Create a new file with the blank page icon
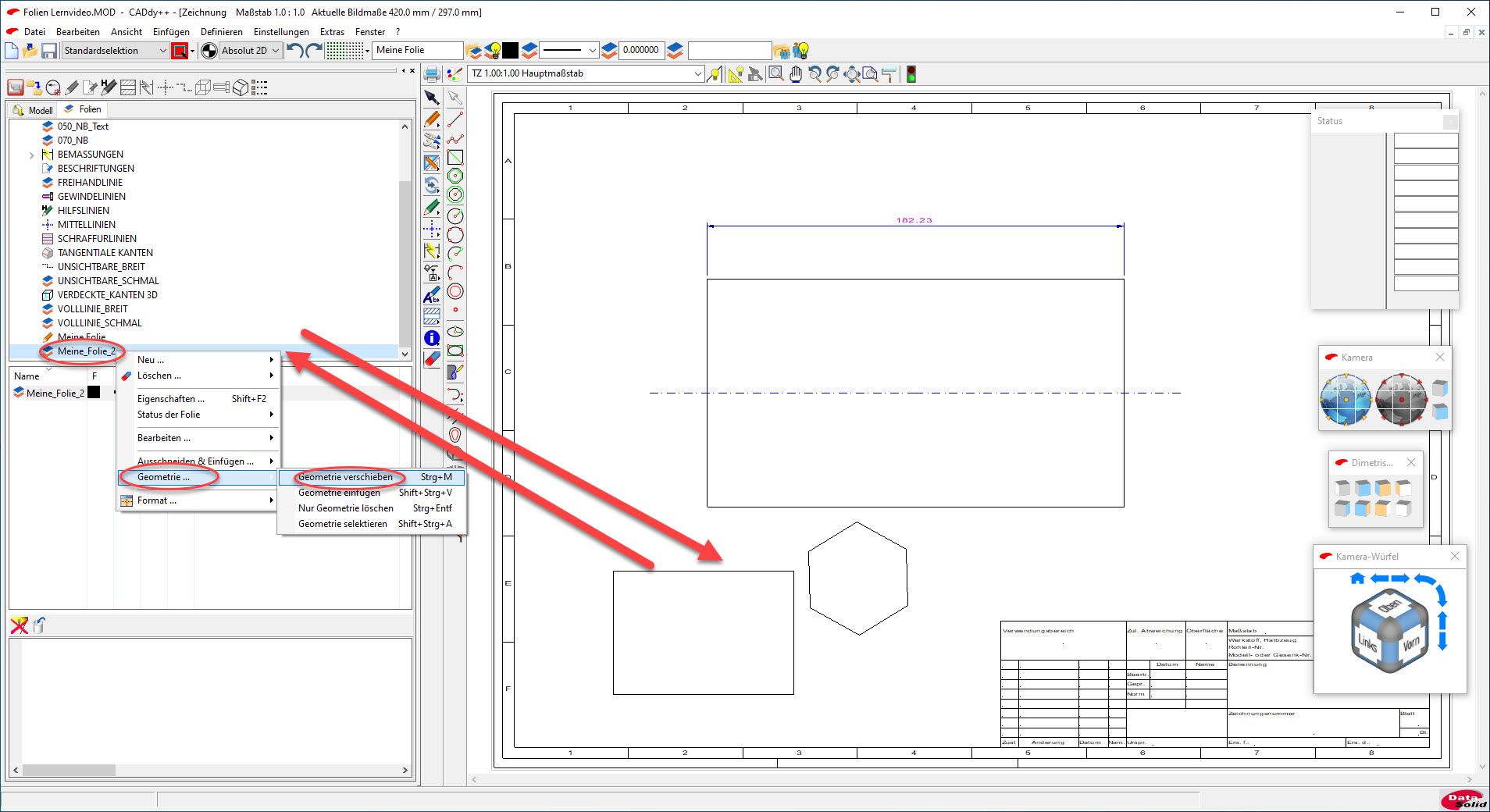 click(12, 51)
